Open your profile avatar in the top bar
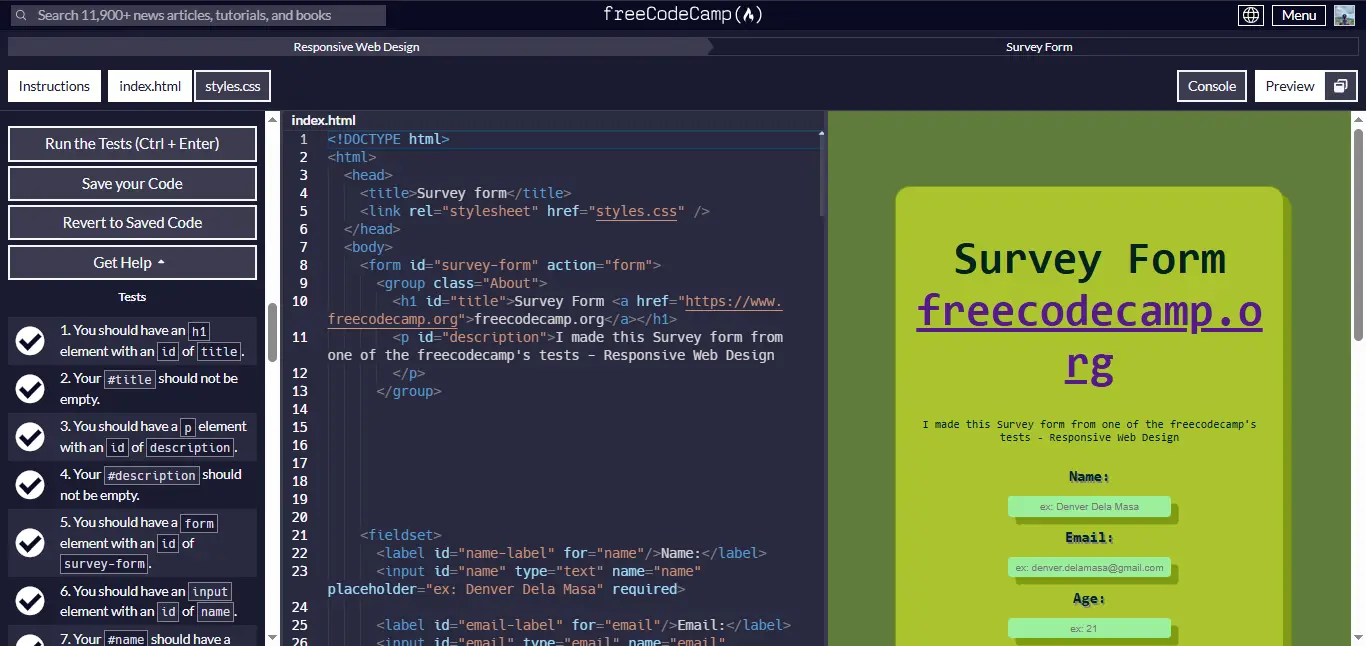 (1344, 14)
